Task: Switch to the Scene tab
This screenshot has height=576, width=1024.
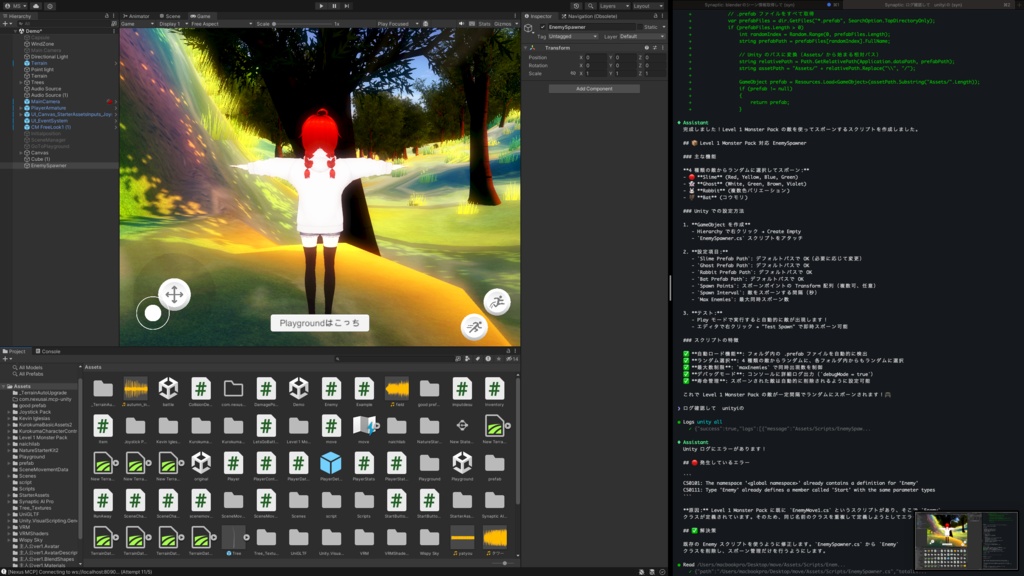Action: tap(171, 16)
